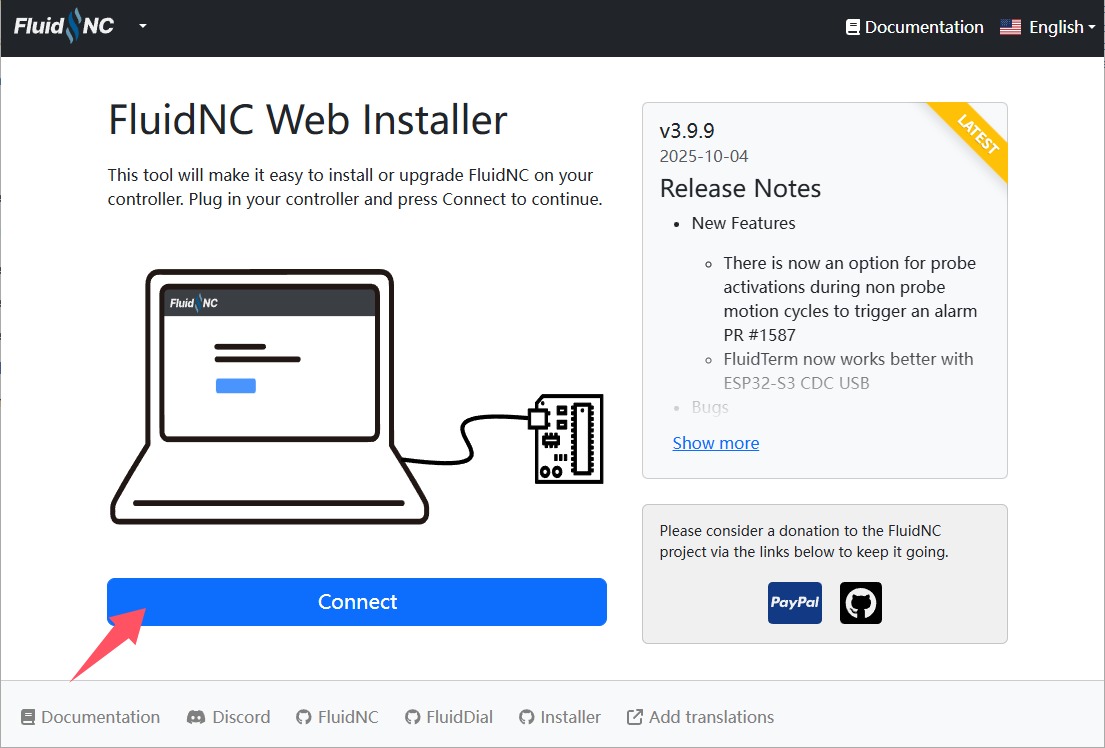Click the v3.9.9 version text
The image size is (1105, 748).
pyautogui.click(x=686, y=130)
